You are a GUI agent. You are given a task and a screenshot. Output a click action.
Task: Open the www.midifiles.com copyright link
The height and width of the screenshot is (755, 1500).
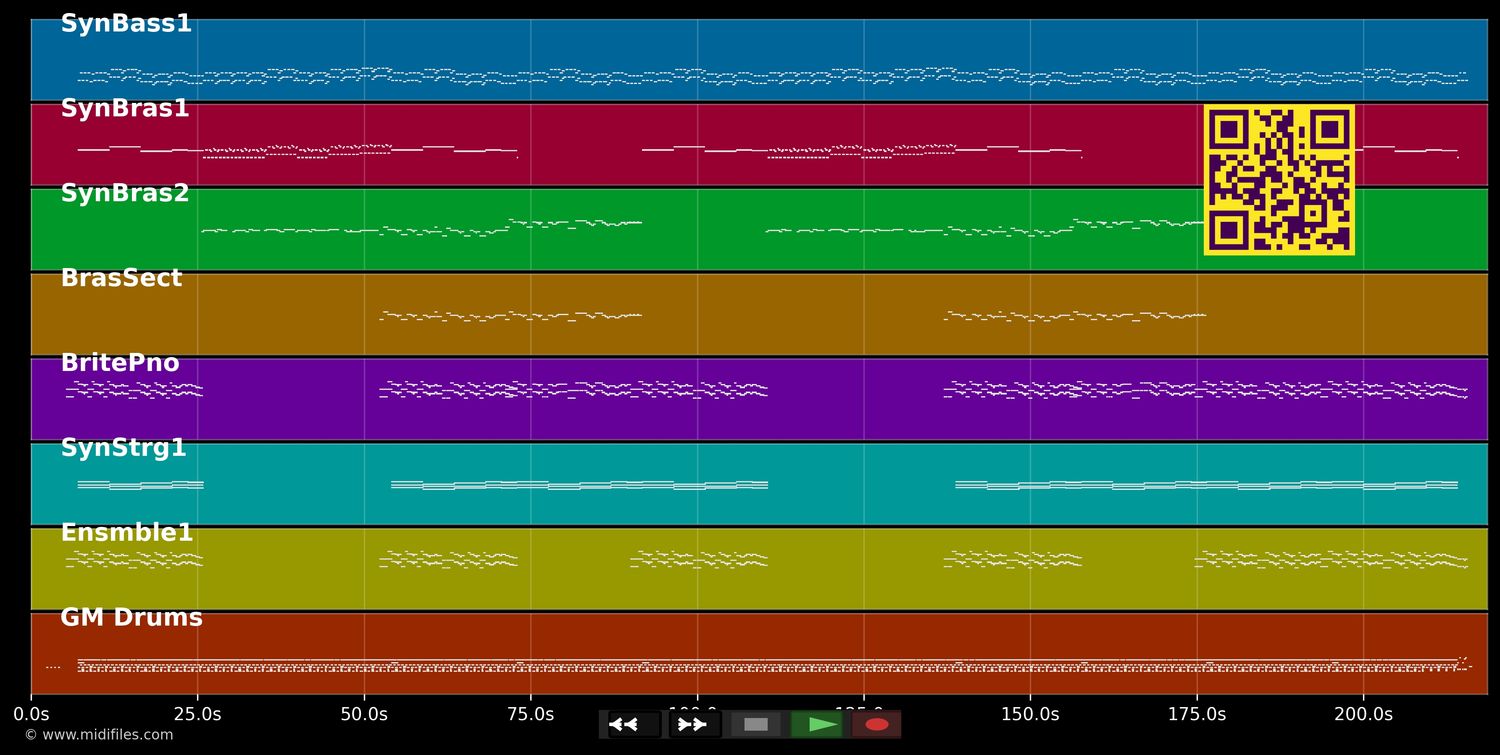pos(99,735)
